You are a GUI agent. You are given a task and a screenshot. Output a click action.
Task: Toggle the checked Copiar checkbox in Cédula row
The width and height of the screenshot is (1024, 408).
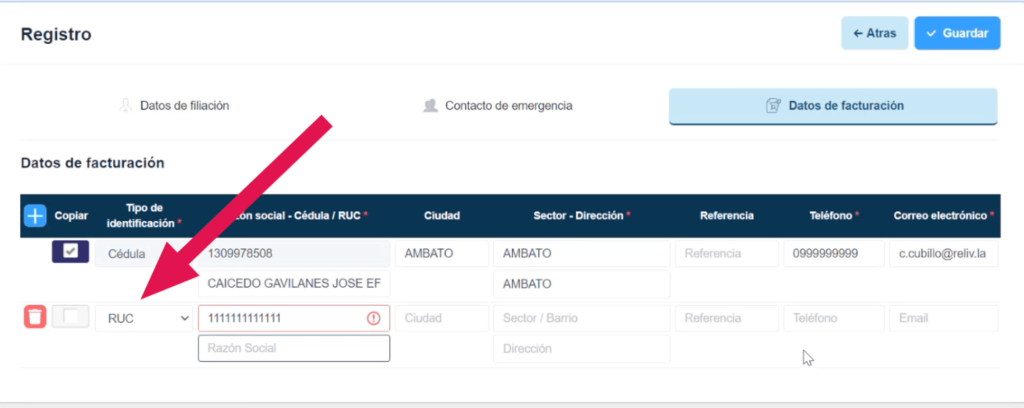click(70, 252)
